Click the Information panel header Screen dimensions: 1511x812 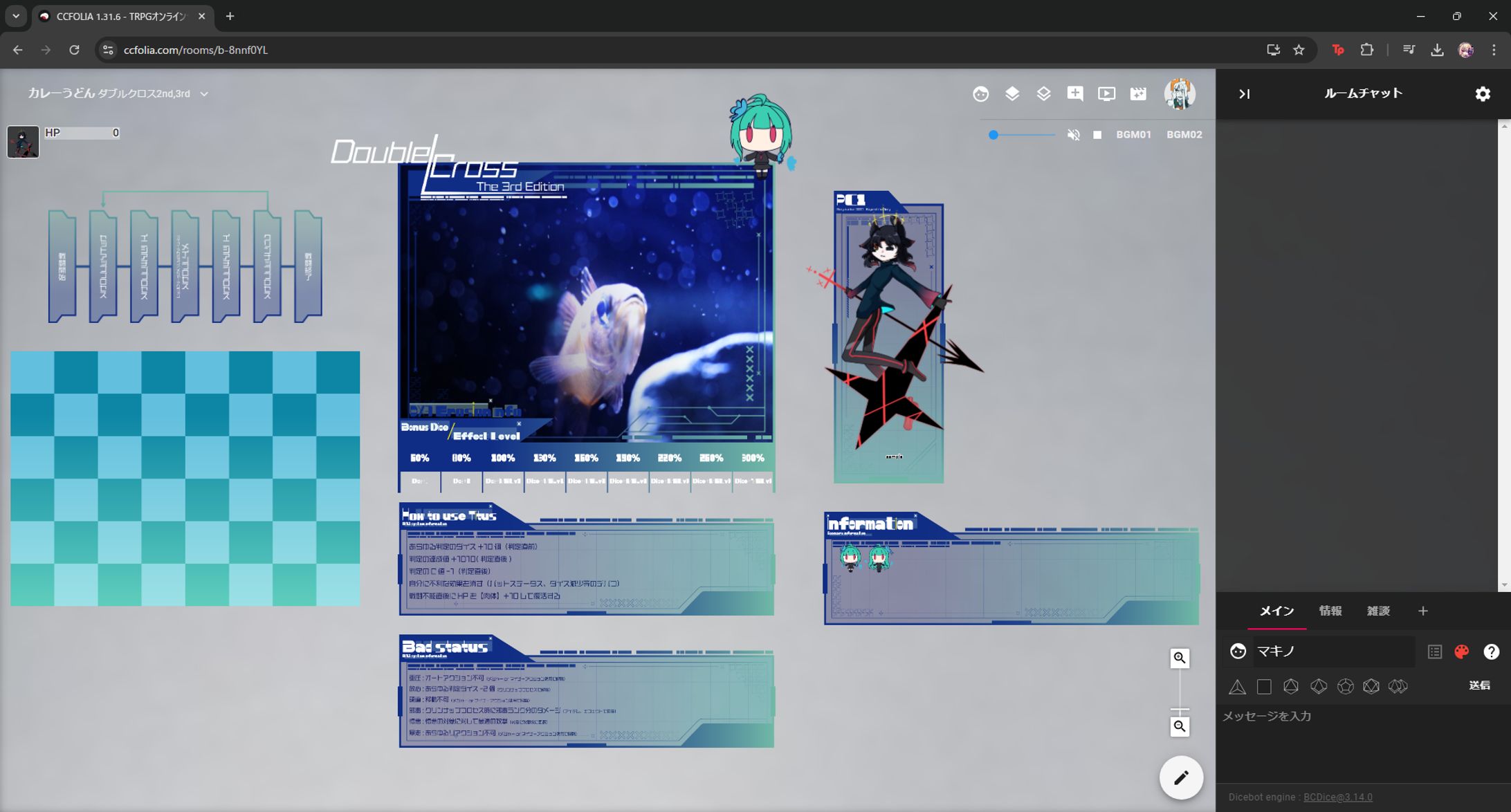[x=870, y=524]
